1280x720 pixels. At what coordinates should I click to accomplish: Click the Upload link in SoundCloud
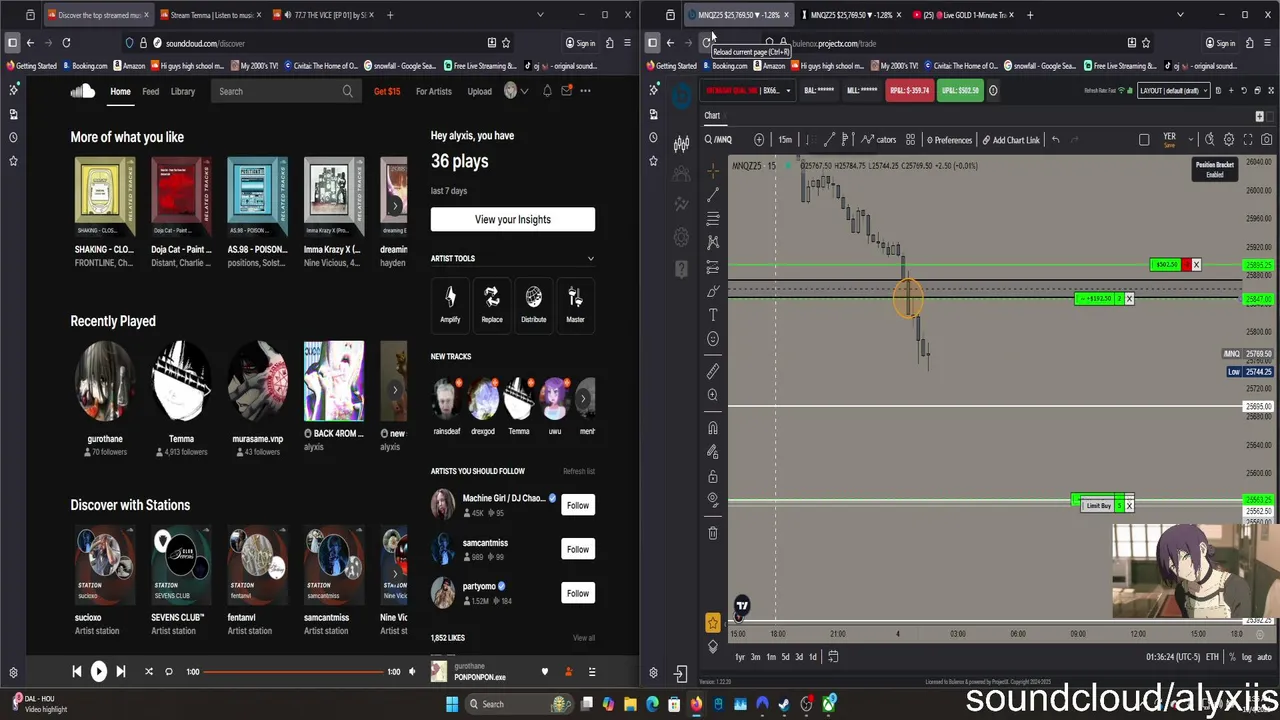pyautogui.click(x=479, y=91)
